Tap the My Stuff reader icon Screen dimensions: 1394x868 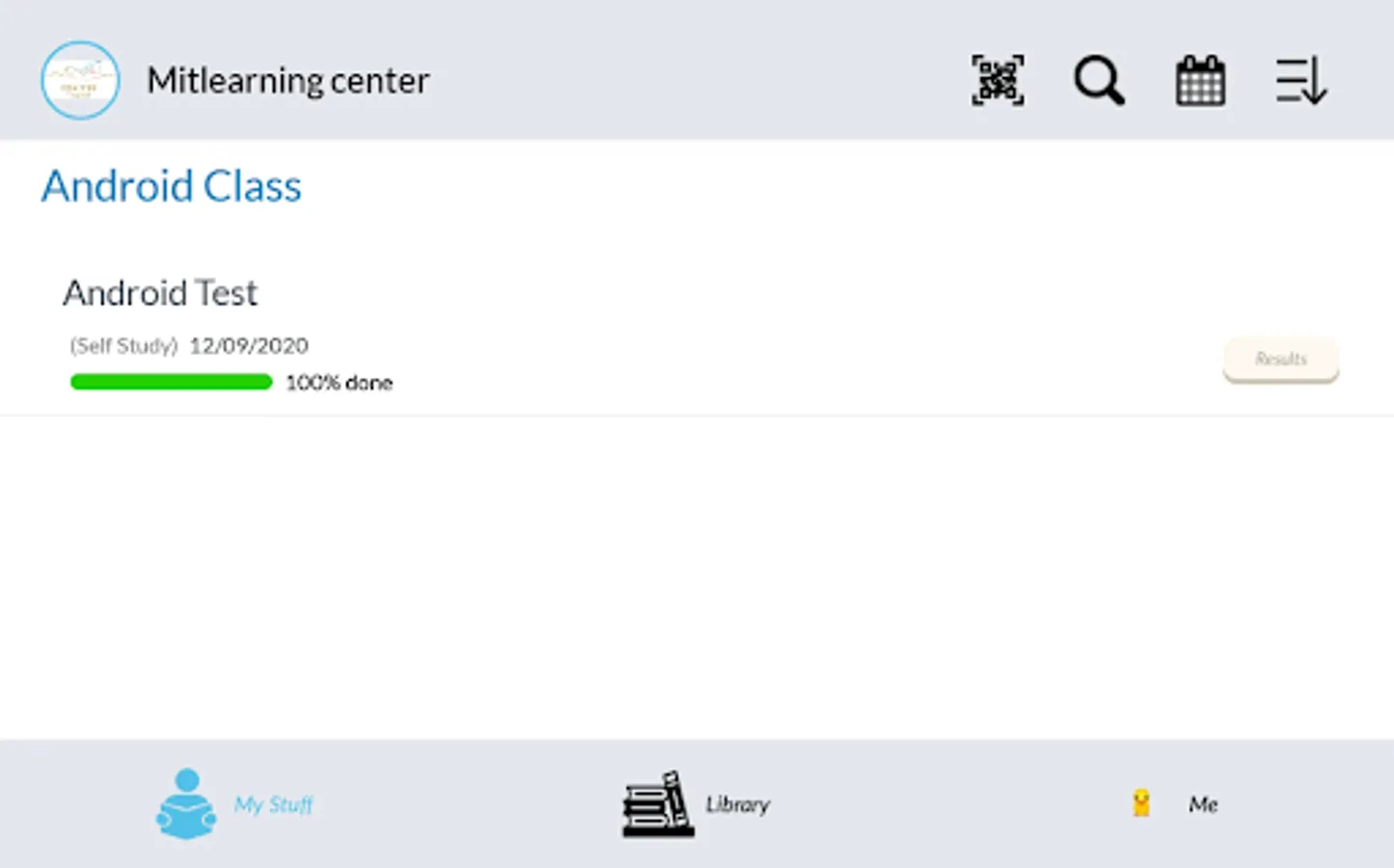186,803
